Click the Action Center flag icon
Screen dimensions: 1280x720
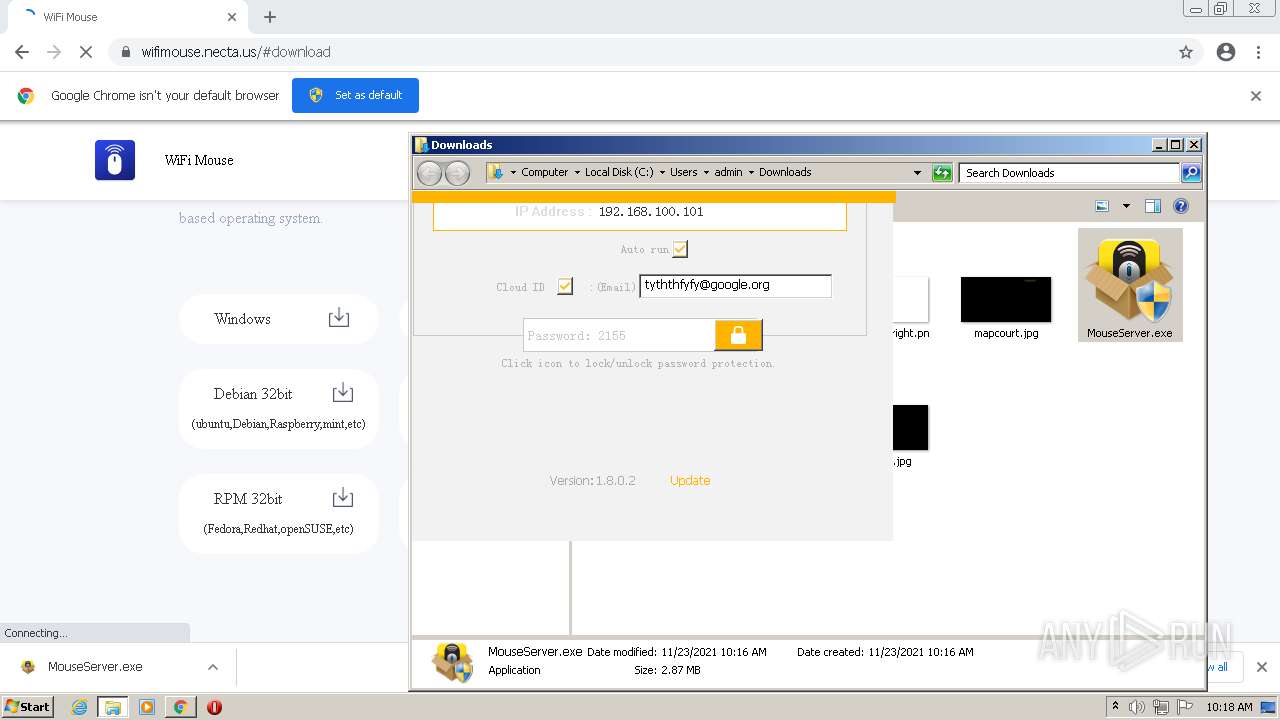[1185, 707]
